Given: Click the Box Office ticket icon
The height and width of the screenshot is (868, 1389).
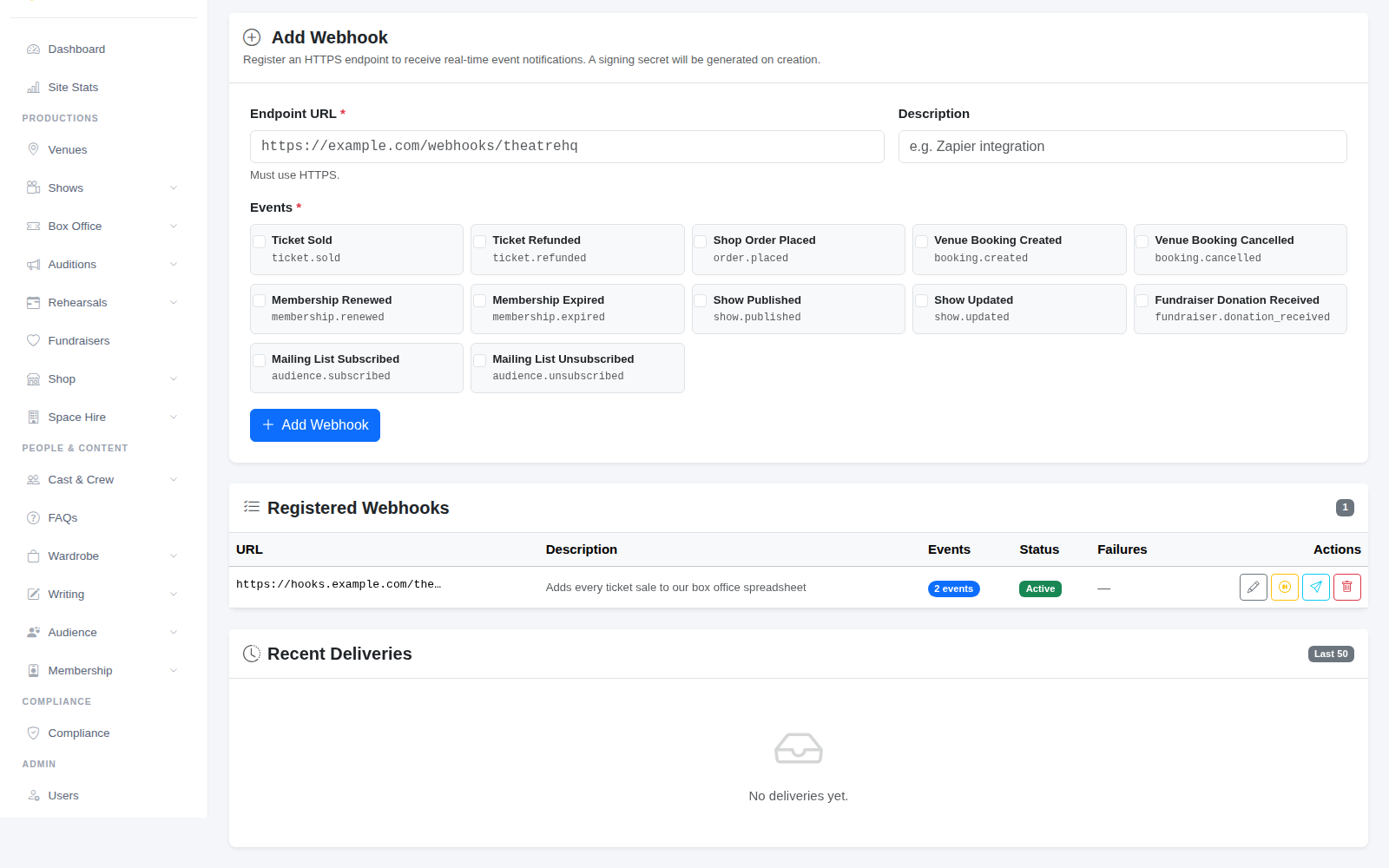Looking at the screenshot, I should (33, 227).
